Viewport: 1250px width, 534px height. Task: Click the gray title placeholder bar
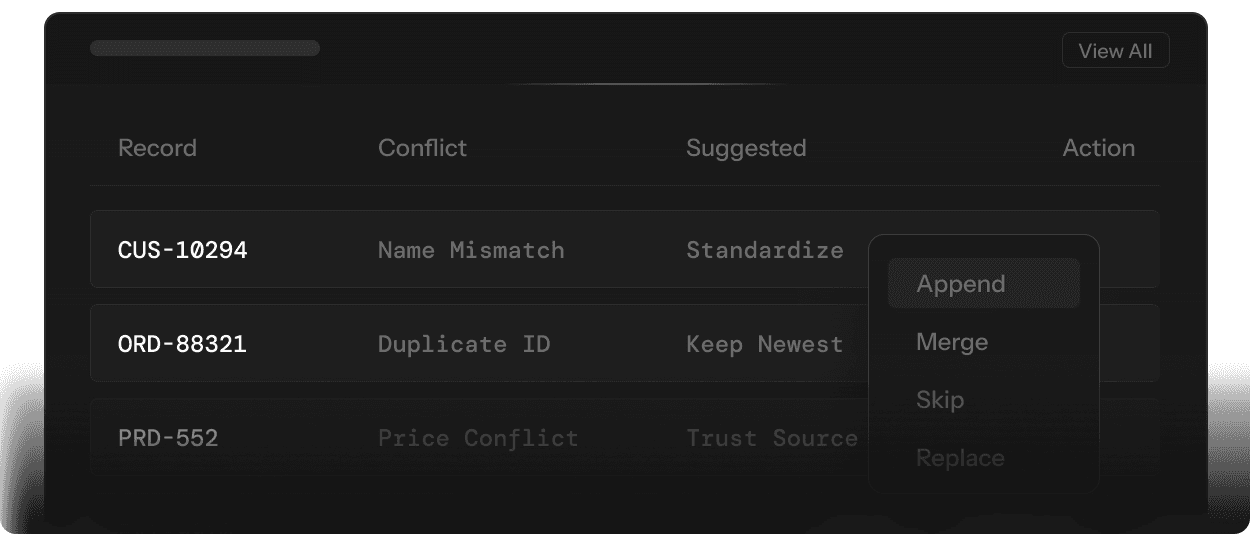click(x=205, y=48)
